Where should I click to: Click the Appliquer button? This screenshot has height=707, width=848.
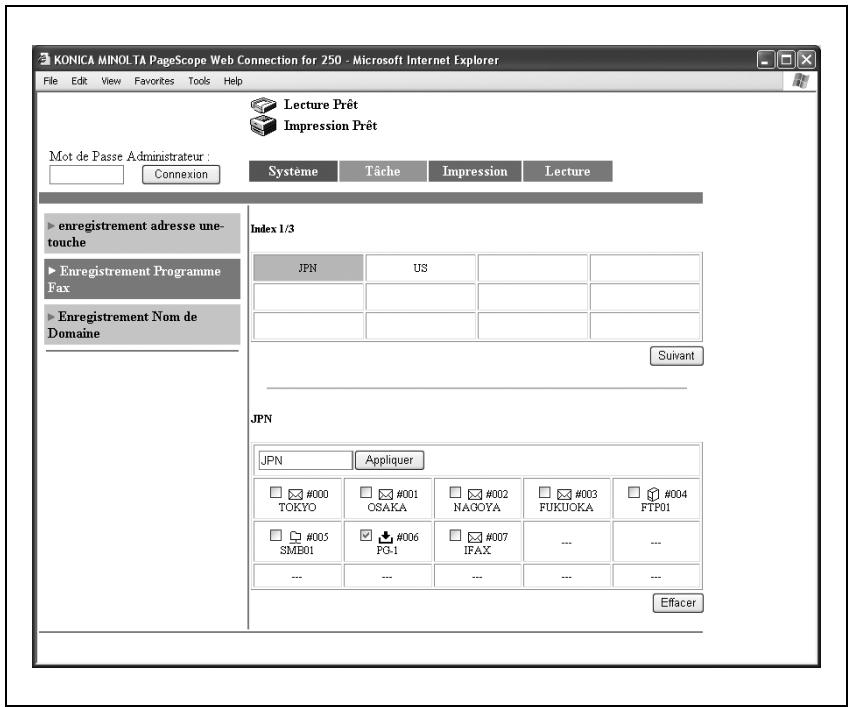click(x=389, y=460)
